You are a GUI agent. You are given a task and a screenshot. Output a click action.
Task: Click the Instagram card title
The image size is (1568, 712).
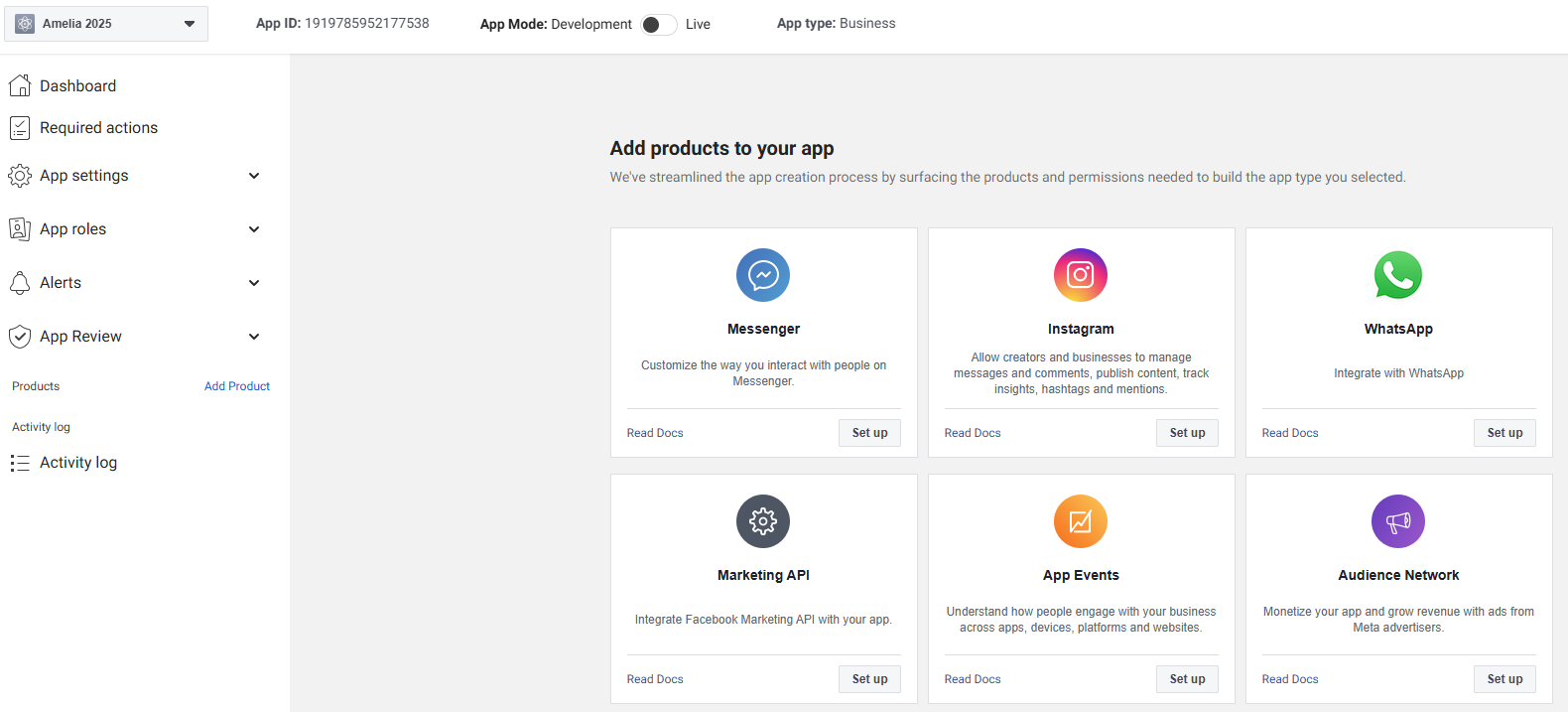coord(1081,329)
